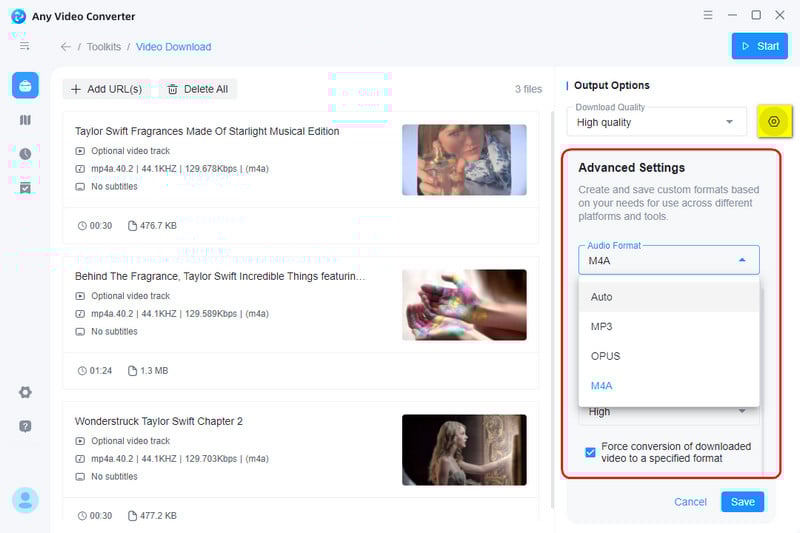Image resolution: width=800 pixels, height=533 pixels.
Task: Click title Taylor Swift Fragrances Made Of Starlight
Action: (207, 131)
